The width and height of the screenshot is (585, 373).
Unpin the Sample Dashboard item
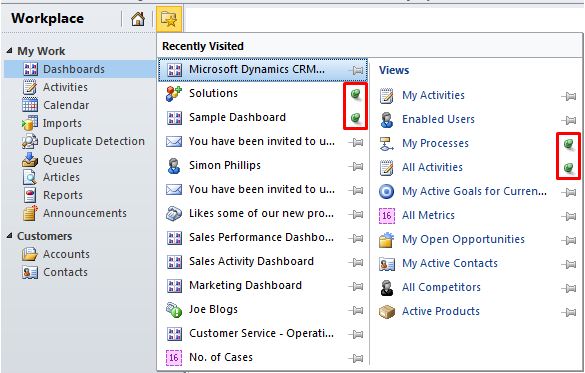[x=356, y=118]
